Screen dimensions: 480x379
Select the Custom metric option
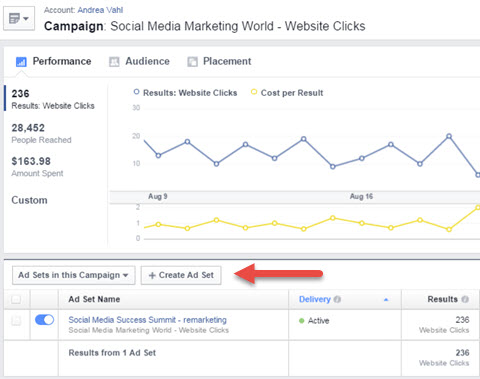[29, 200]
